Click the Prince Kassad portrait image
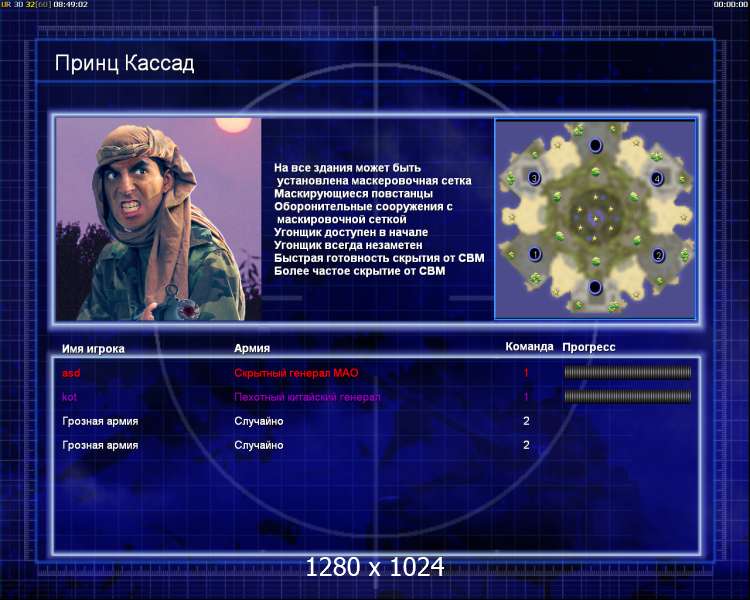Image resolution: width=750 pixels, height=600 pixels. [x=158, y=219]
